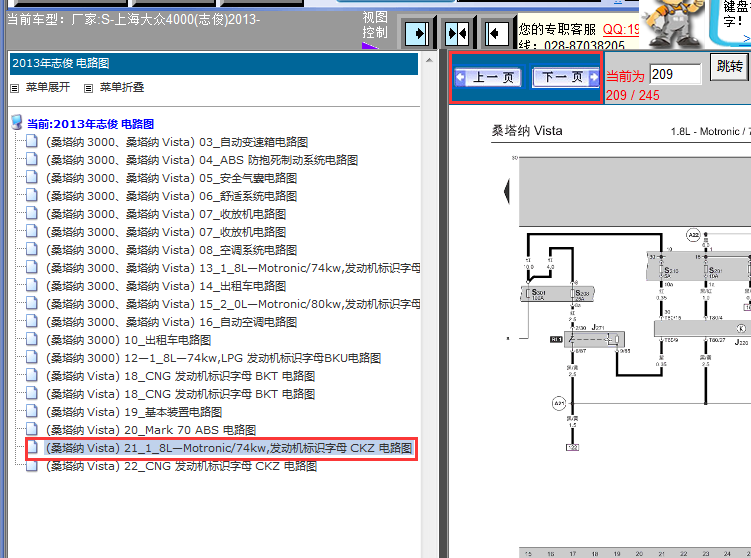
Task: Open the first 07_收放机电路图 entry
Action: pyautogui.click(x=166, y=214)
